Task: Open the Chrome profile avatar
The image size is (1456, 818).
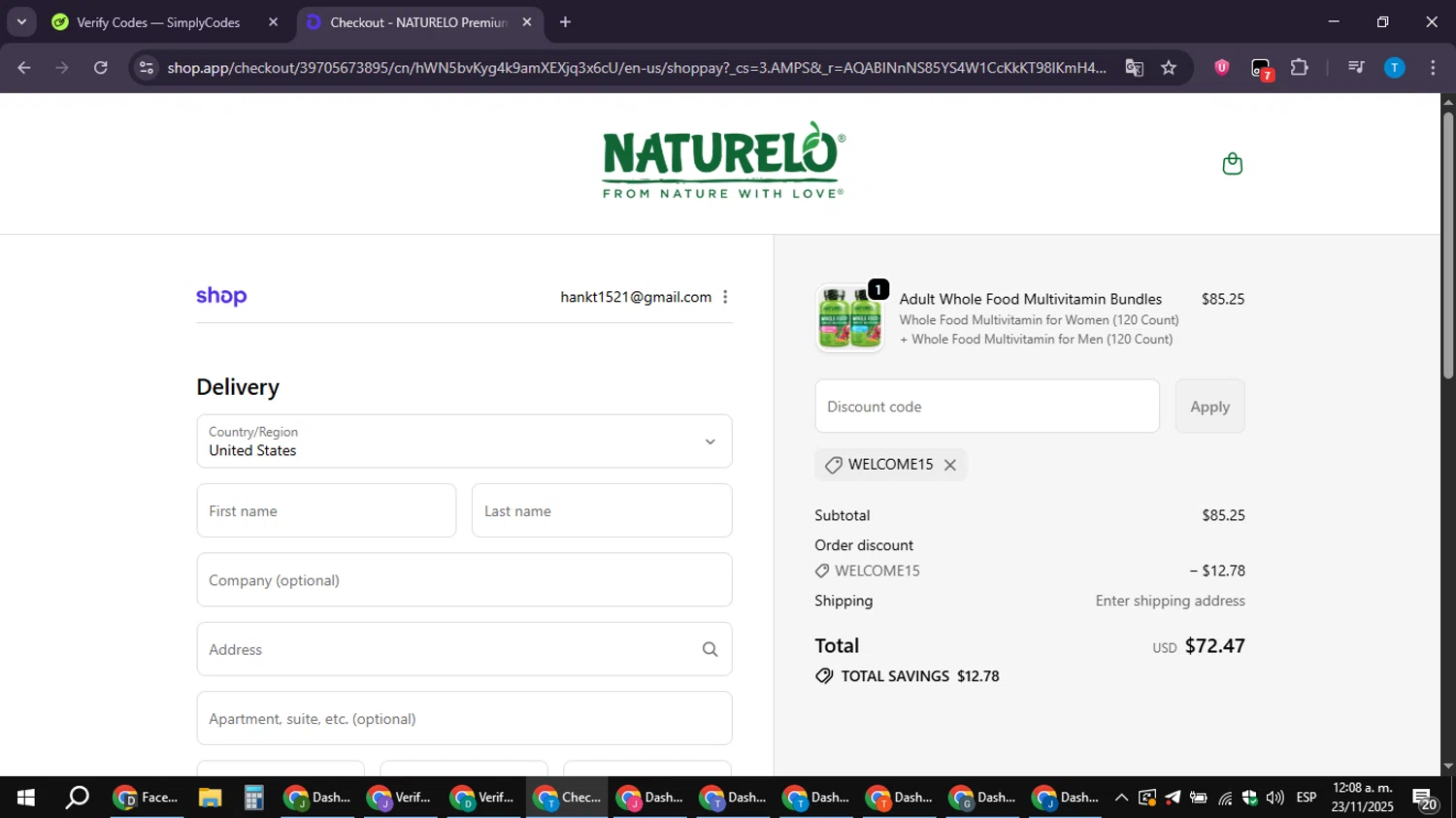Action: pyautogui.click(x=1394, y=68)
